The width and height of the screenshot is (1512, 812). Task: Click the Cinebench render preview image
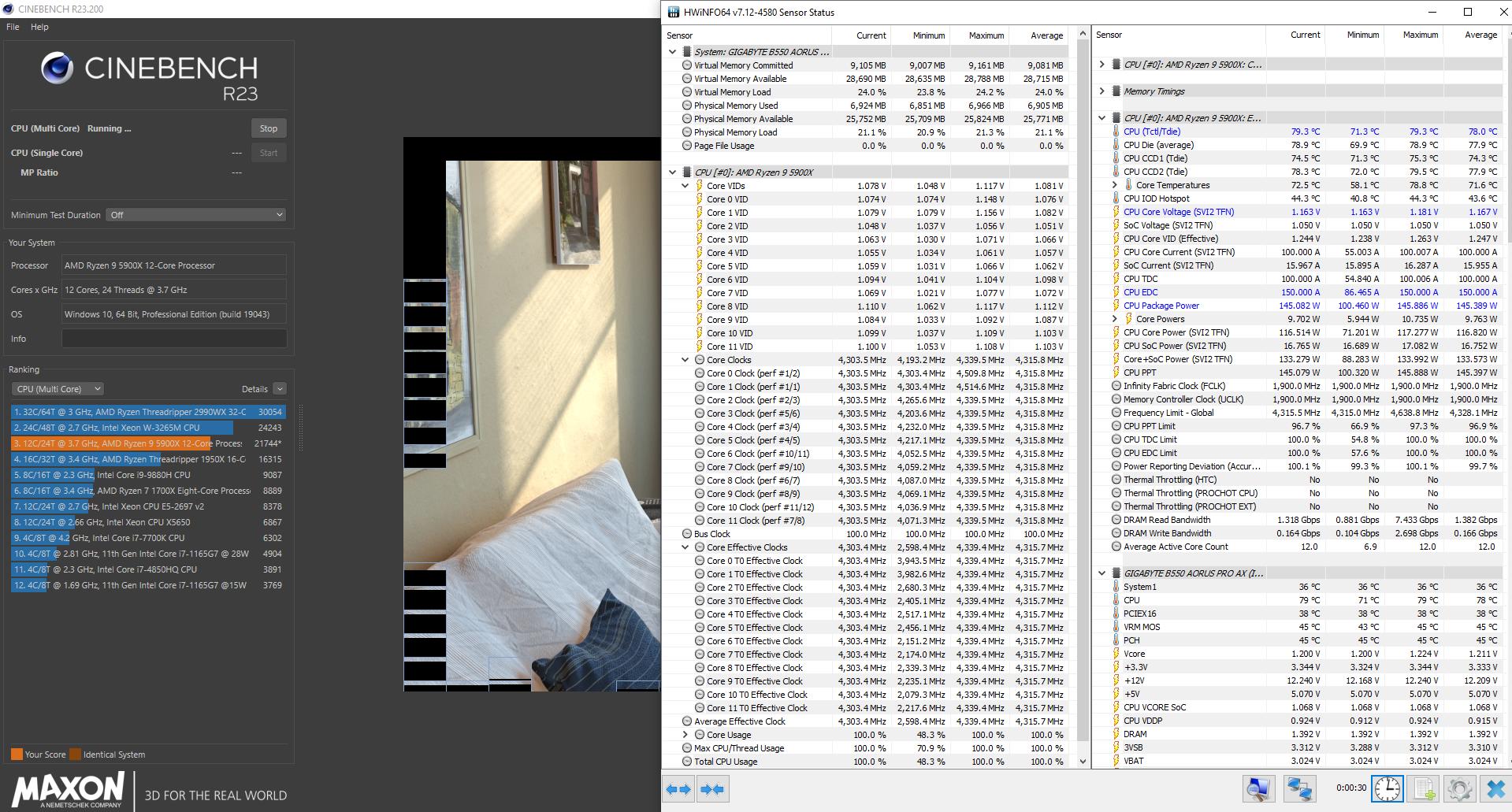[532, 415]
